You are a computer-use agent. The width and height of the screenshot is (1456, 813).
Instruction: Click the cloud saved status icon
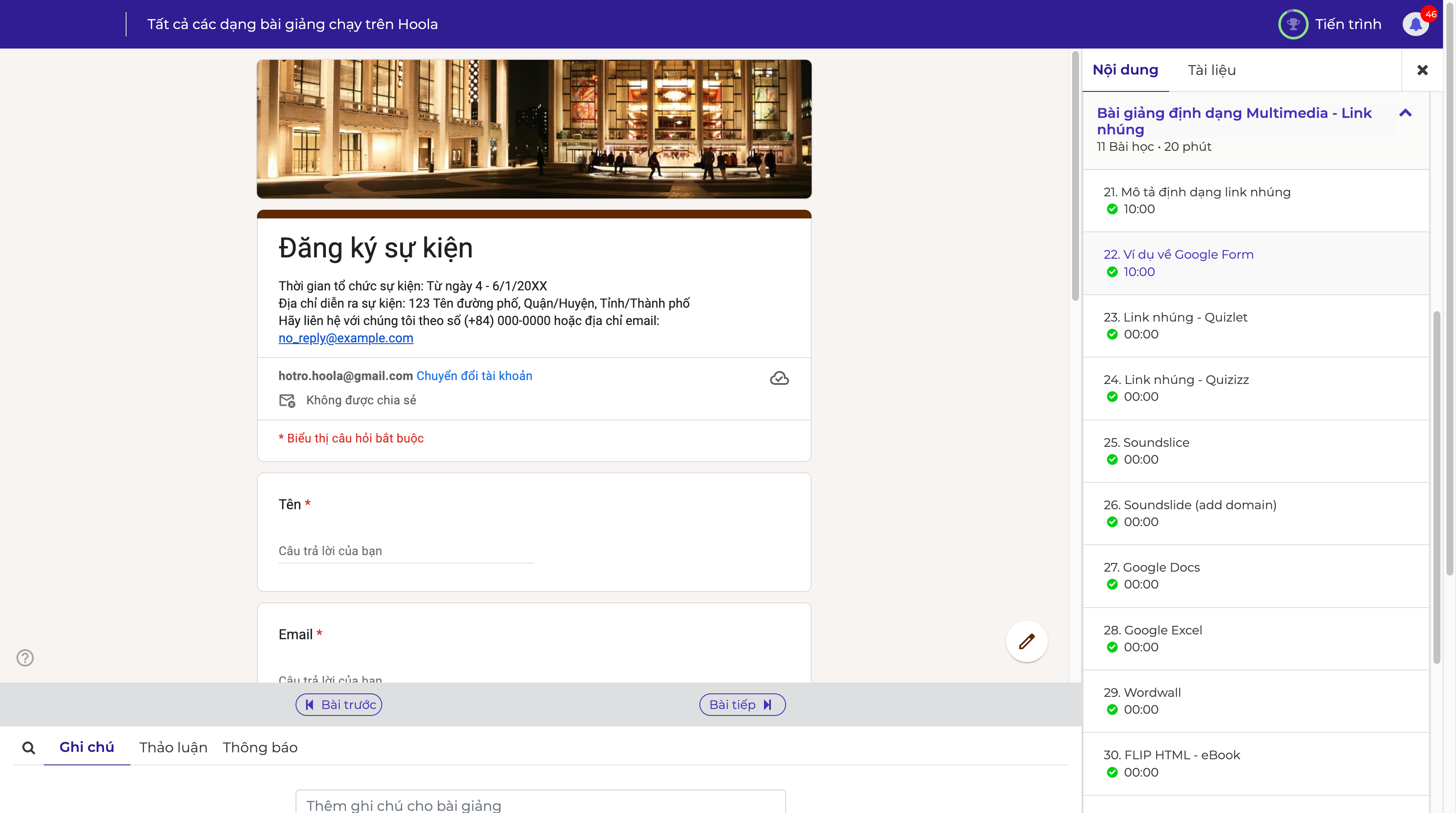pos(779,378)
